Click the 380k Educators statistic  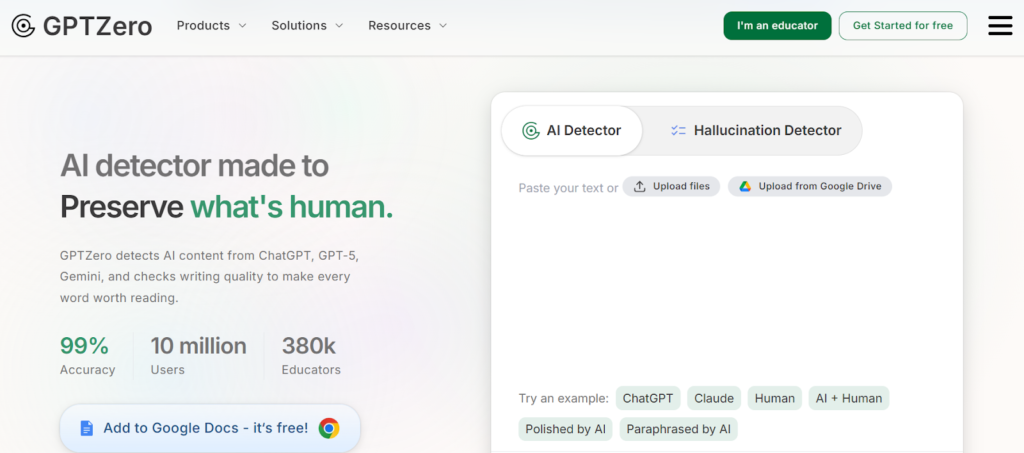click(x=311, y=356)
